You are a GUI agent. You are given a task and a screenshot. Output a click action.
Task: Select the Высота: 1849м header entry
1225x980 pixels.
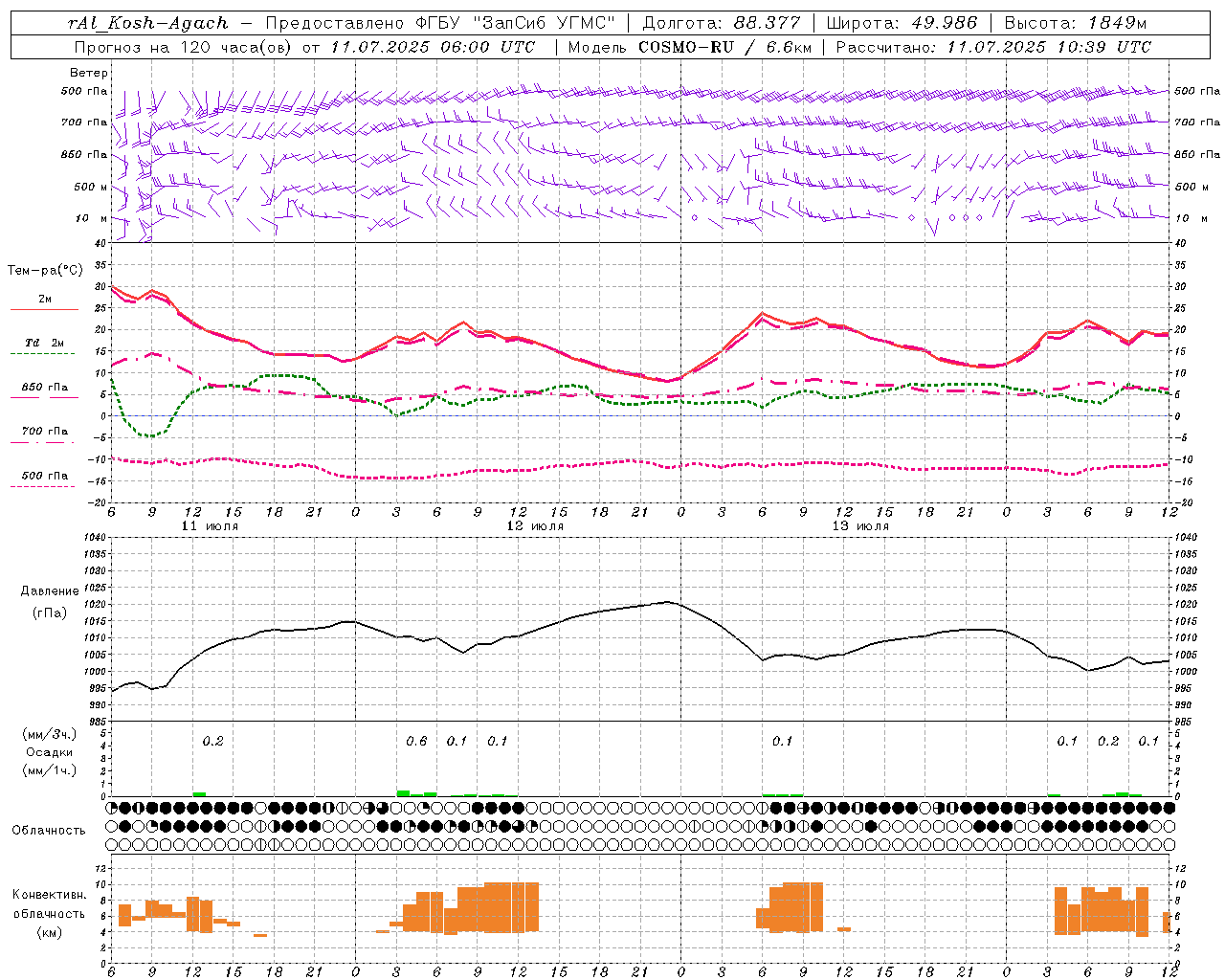pos(1075,23)
